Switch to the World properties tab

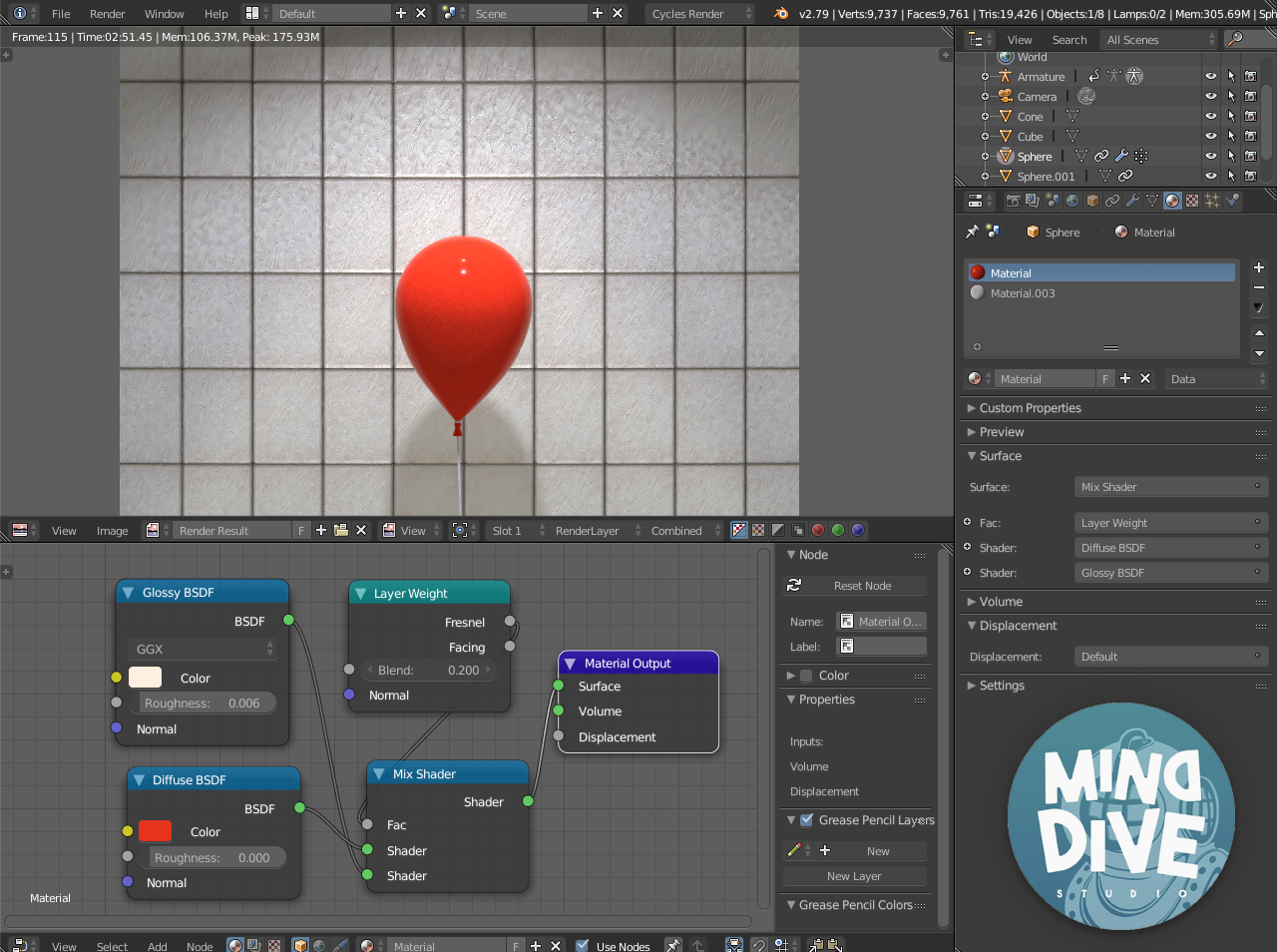(1072, 201)
